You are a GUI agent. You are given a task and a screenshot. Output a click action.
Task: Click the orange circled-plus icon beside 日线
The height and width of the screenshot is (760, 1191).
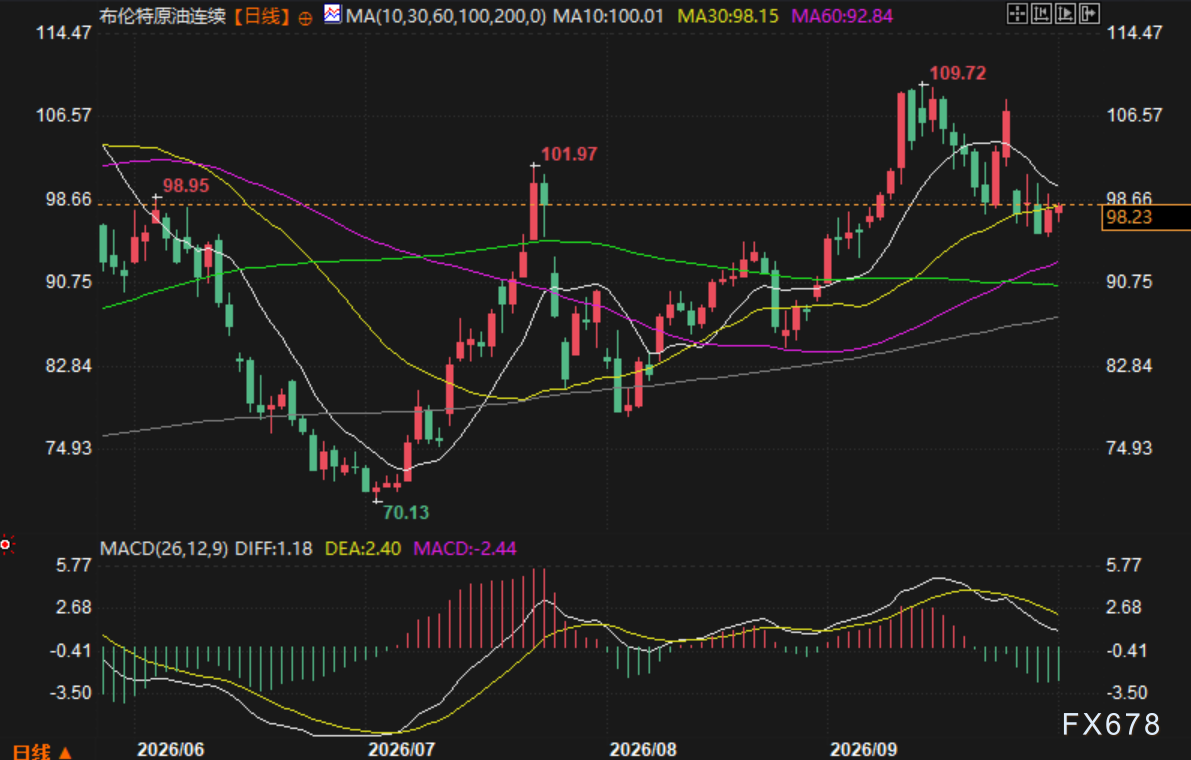pyautogui.click(x=305, y=19)
